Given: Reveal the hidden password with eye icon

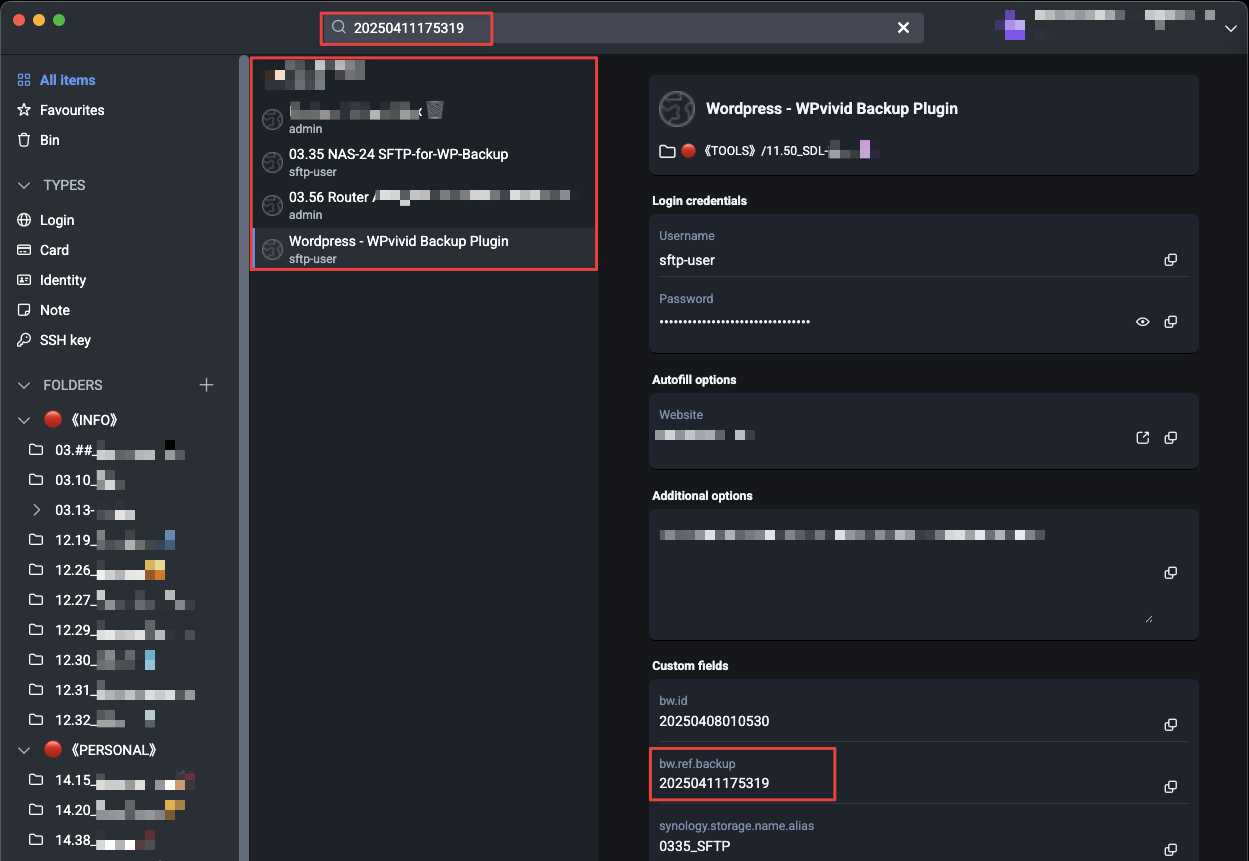Looking at the screenshot, I should 1142,322.
